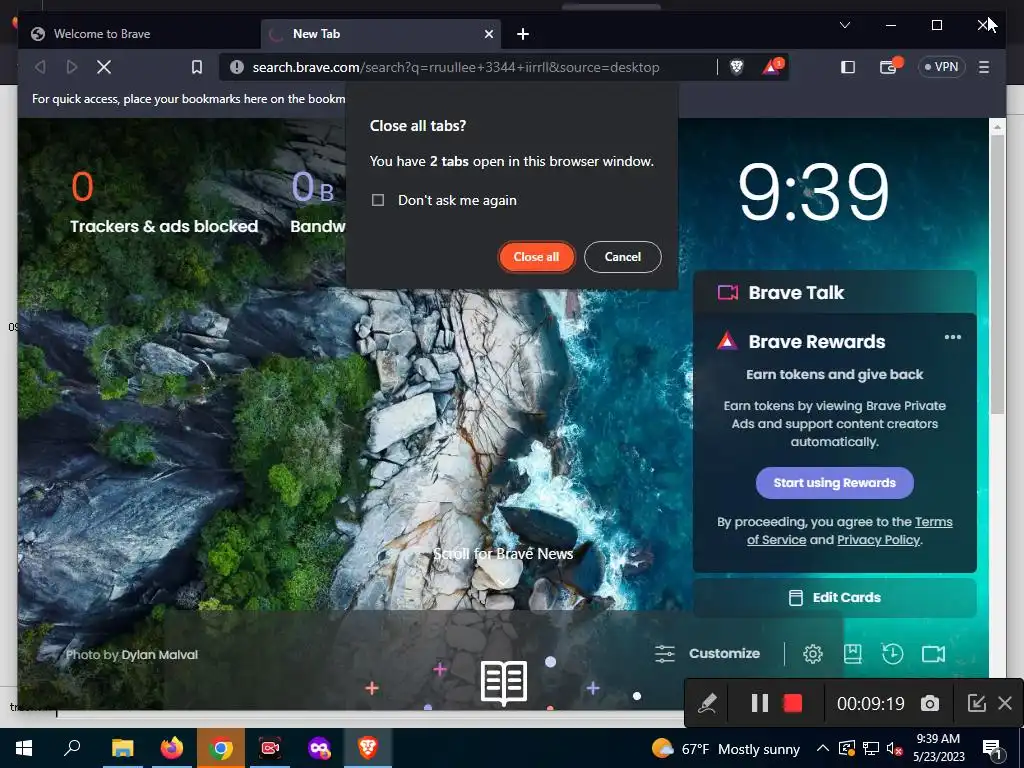Open the screen recorder taskbar icon
This screenshot has height=768, width=1024.
[270, 748]
